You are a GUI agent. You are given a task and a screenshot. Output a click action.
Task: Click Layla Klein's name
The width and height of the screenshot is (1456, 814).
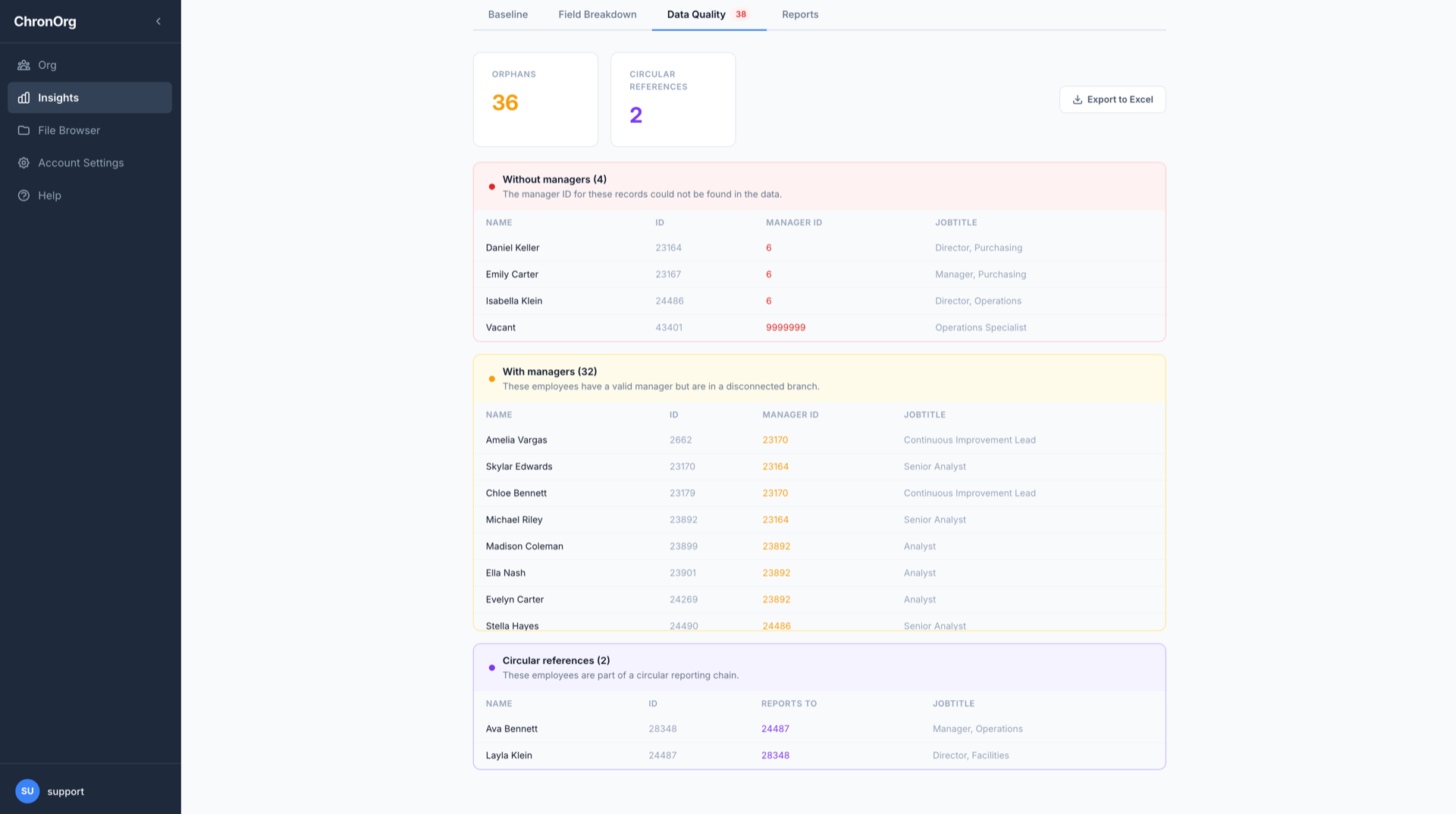coord(508,755)
